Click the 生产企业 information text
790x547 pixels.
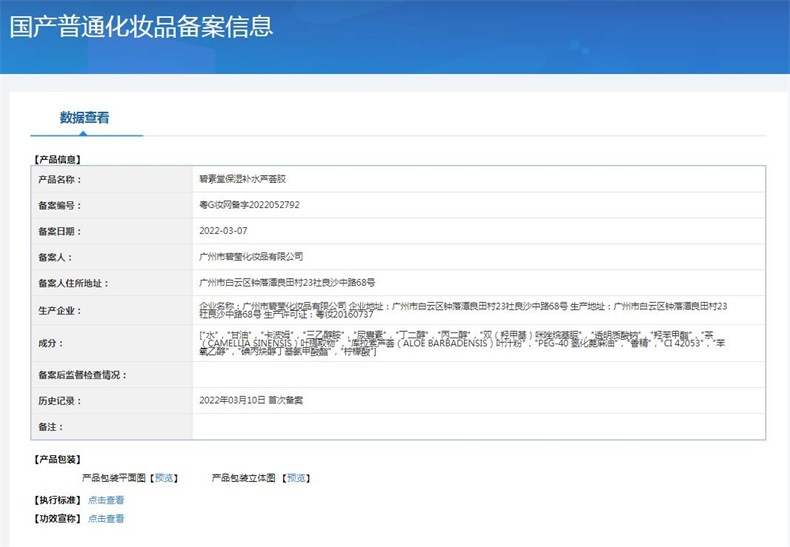point(463,310)
